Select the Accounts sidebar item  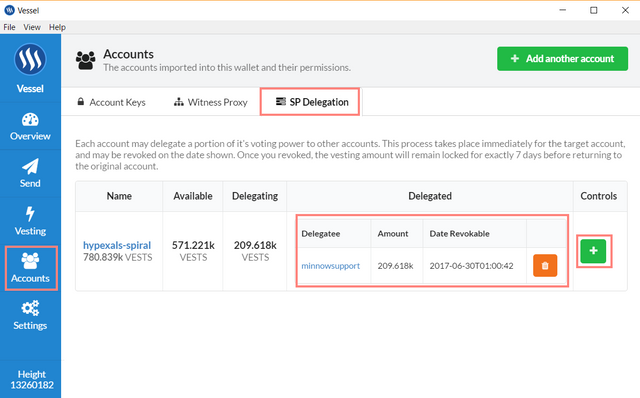tap(30, 268)
